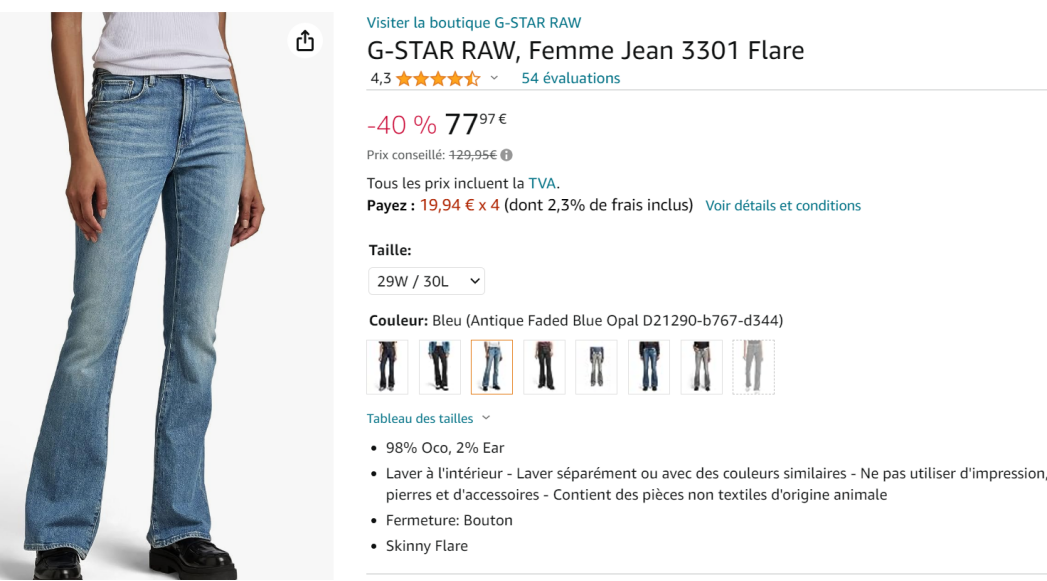Viewport: 1047px width, 581px height.
Task: Visit the G-STAR RAW boutique link
Action: [474, 22]
